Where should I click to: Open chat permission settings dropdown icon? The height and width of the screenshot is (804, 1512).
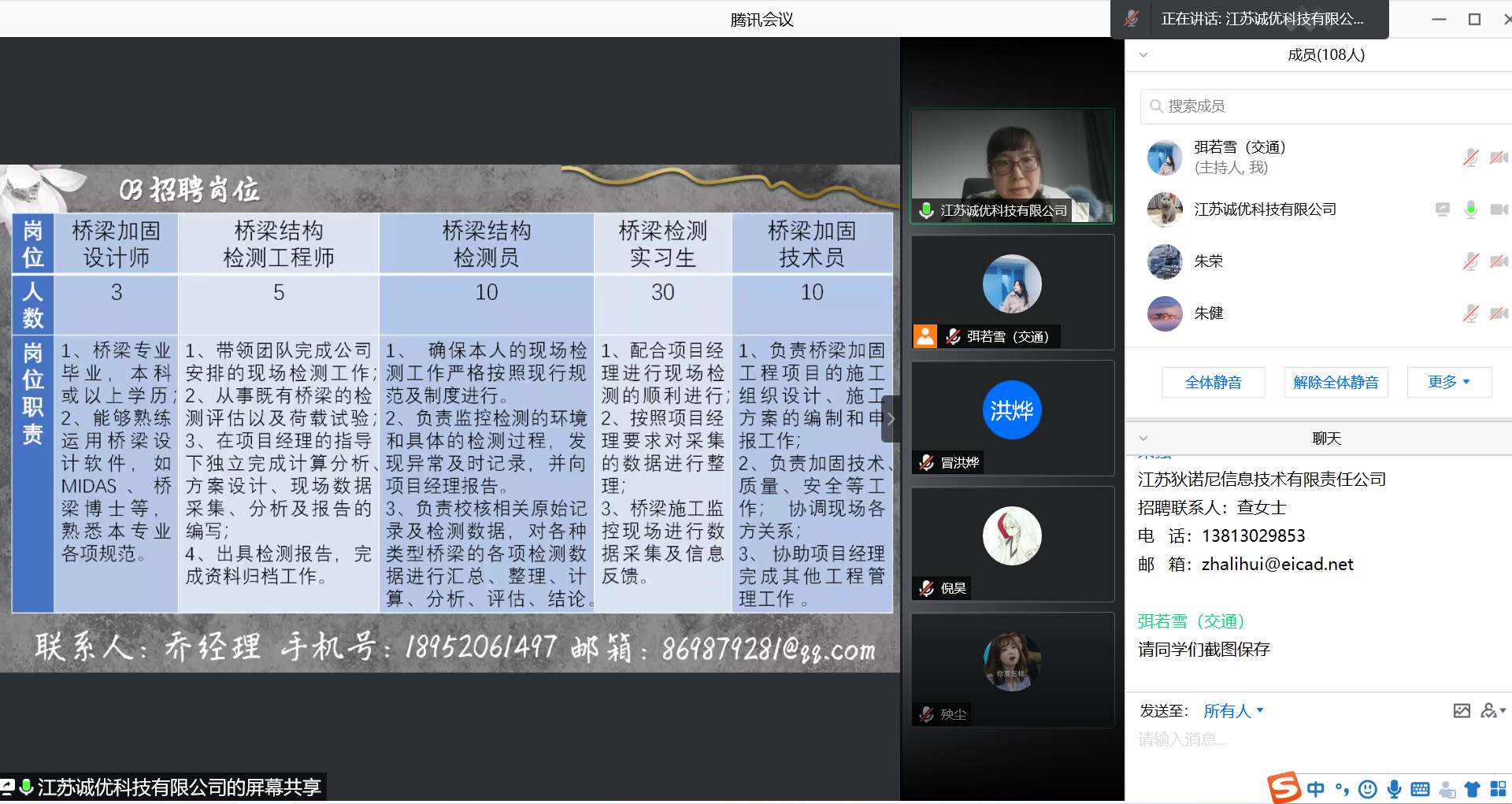(x=1492, y=711)
